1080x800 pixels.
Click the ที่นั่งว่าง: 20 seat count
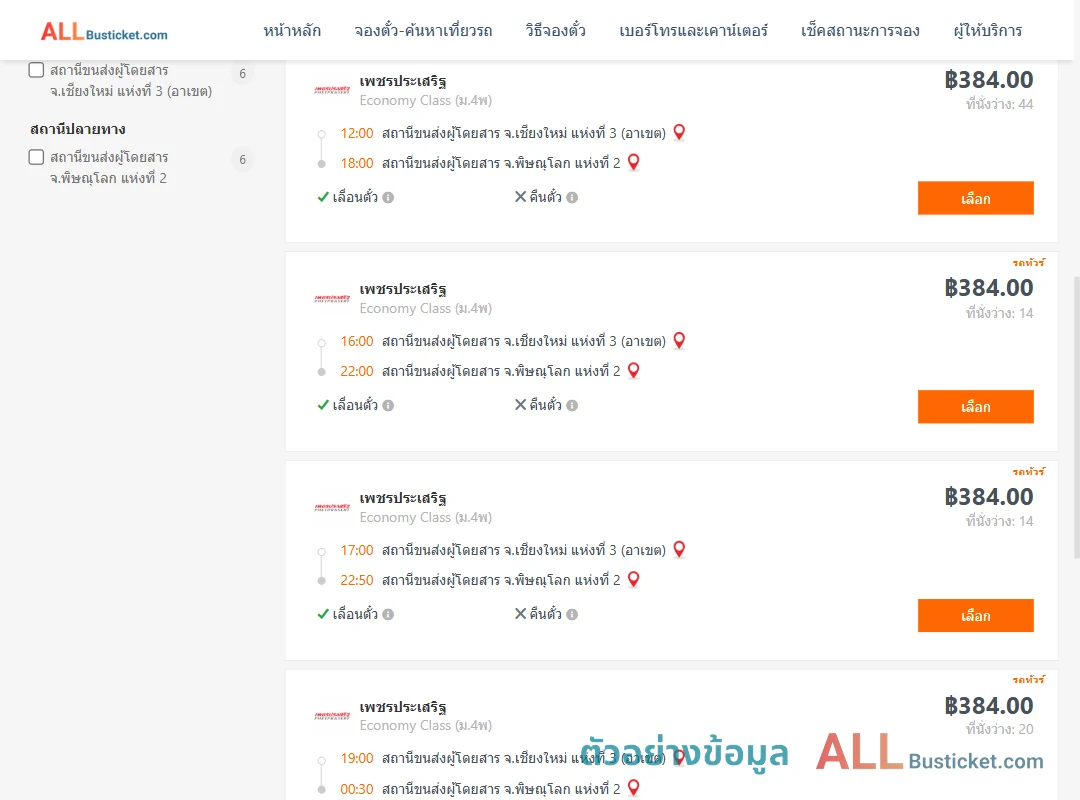point(999,729)
